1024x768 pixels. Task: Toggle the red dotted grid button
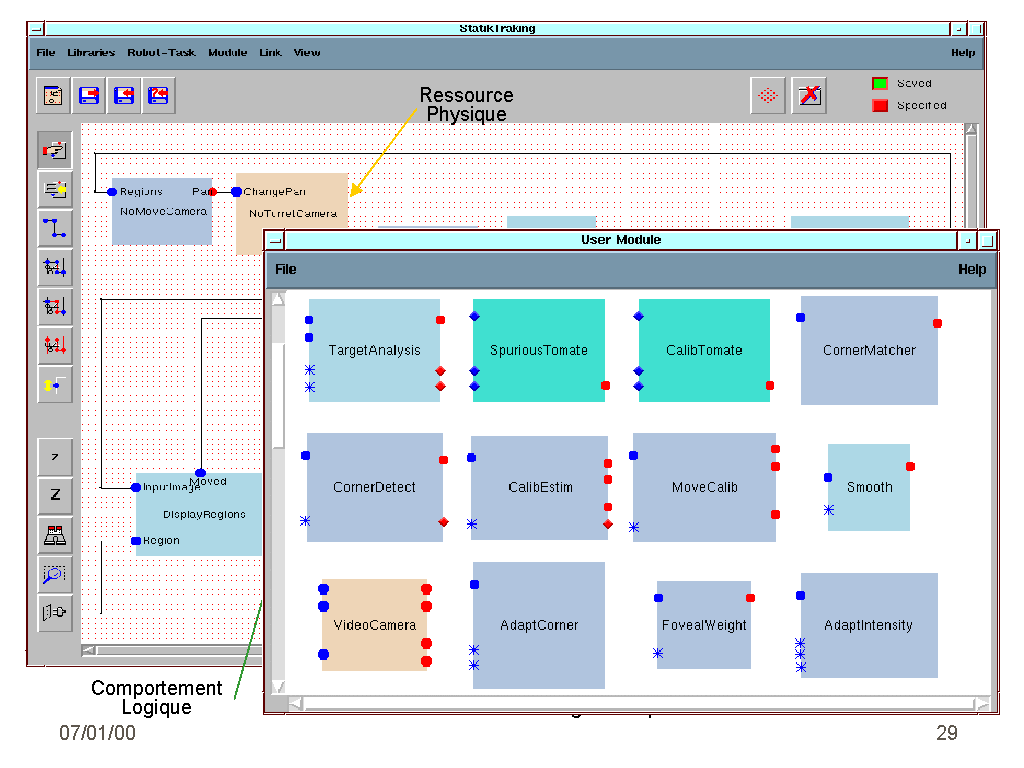pos(768,95)
